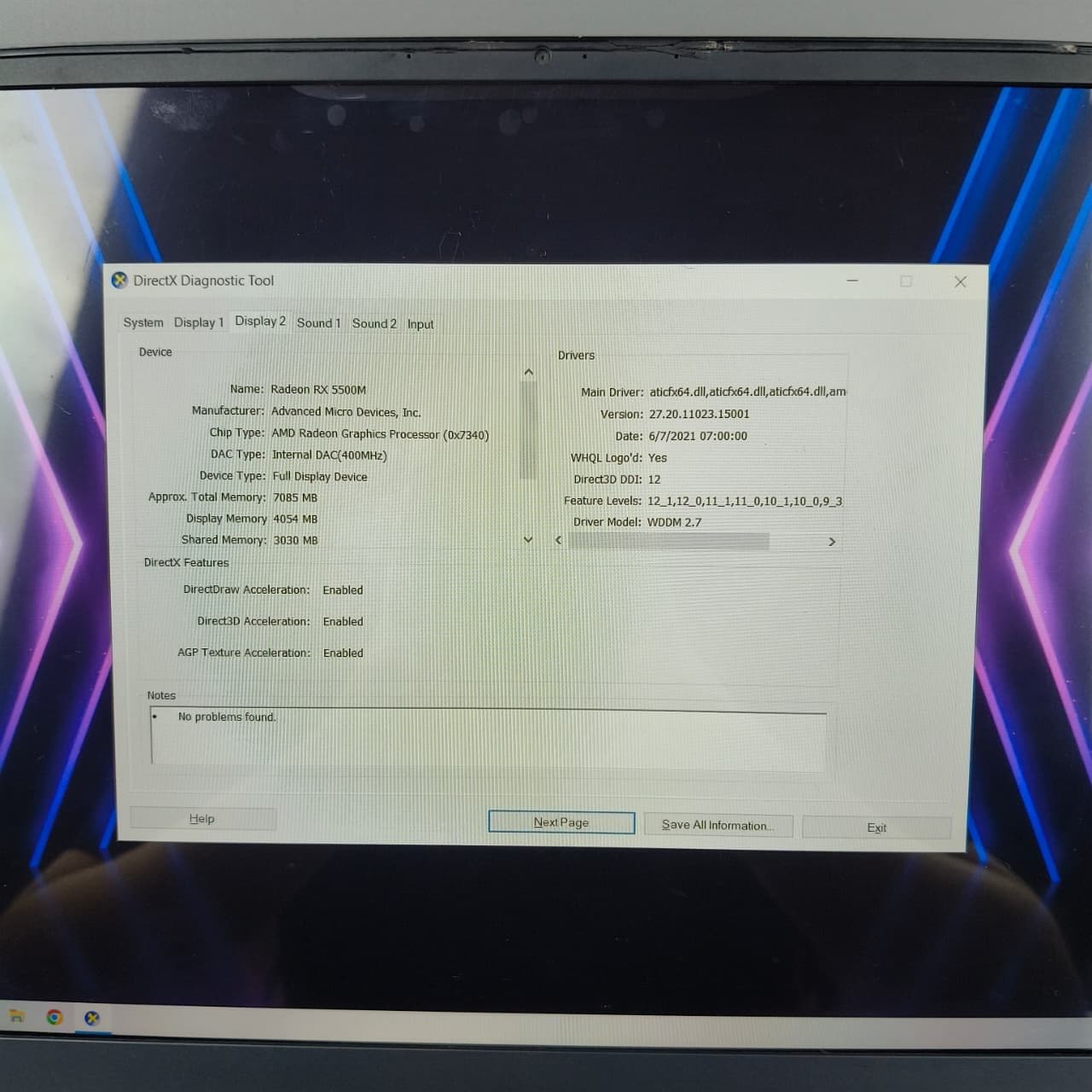Minimize the DirectX Diagnostic Tool window
This screenshot has height=1092, width=1092.
(852, 281)
